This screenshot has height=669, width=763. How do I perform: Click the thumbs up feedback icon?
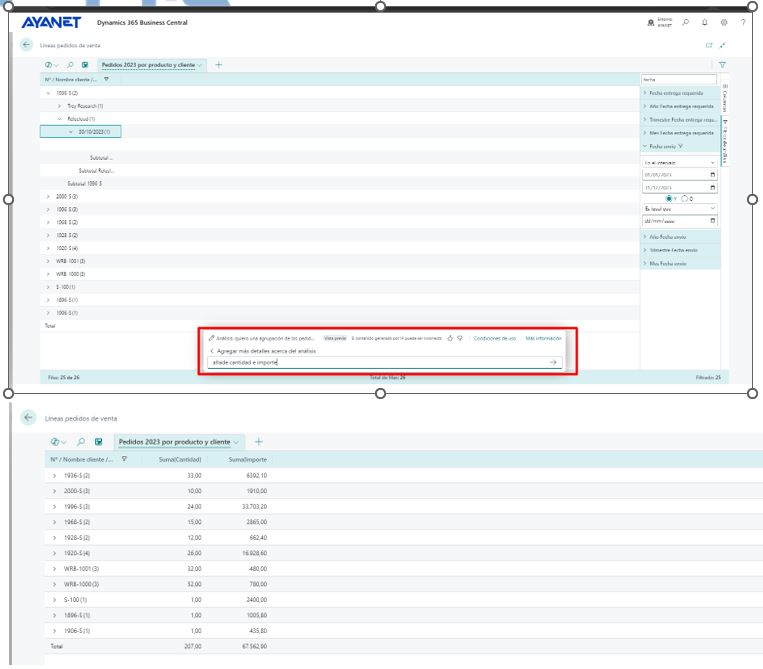[450, 338]
